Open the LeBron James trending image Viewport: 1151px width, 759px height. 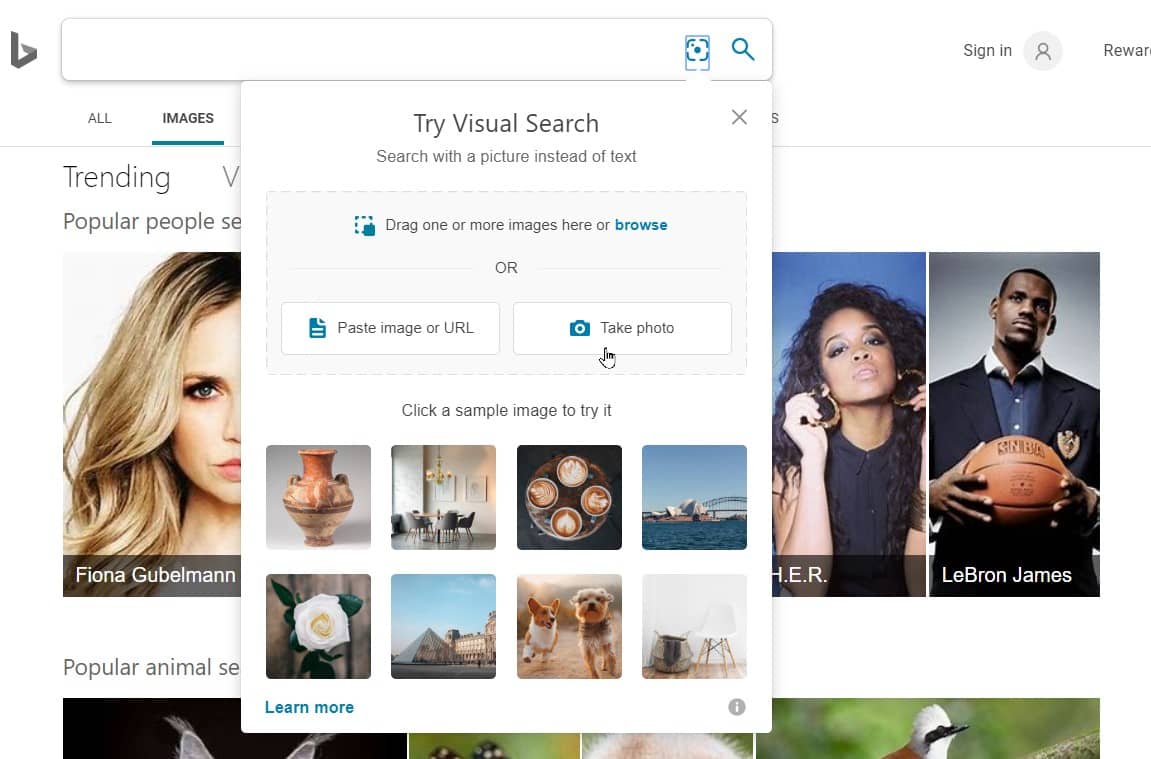1014,424
